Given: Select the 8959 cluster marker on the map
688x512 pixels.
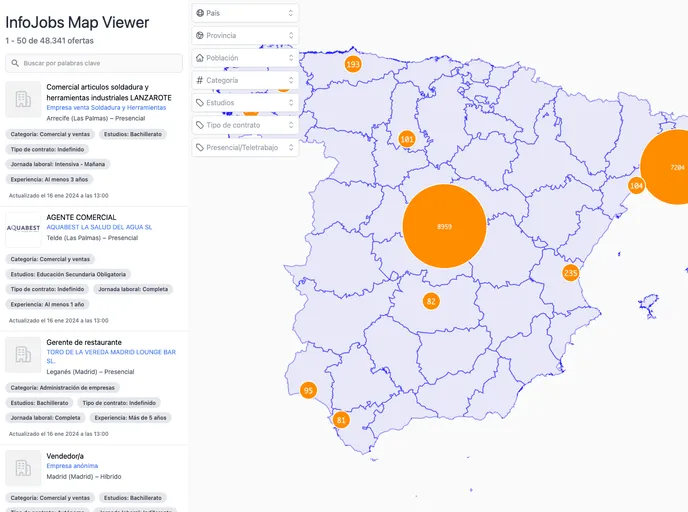Looking at the screenshot, I should (444, 227).
